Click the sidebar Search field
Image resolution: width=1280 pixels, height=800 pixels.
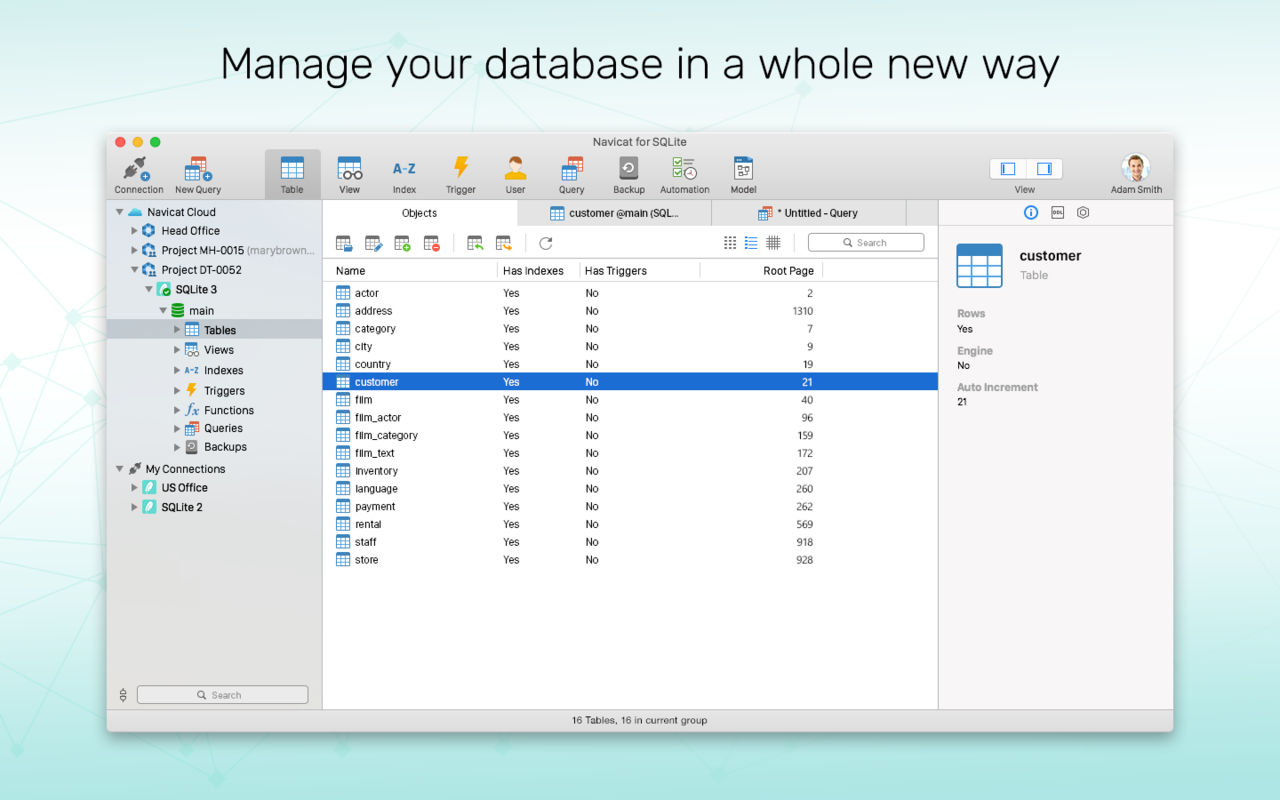pos(222,695)
